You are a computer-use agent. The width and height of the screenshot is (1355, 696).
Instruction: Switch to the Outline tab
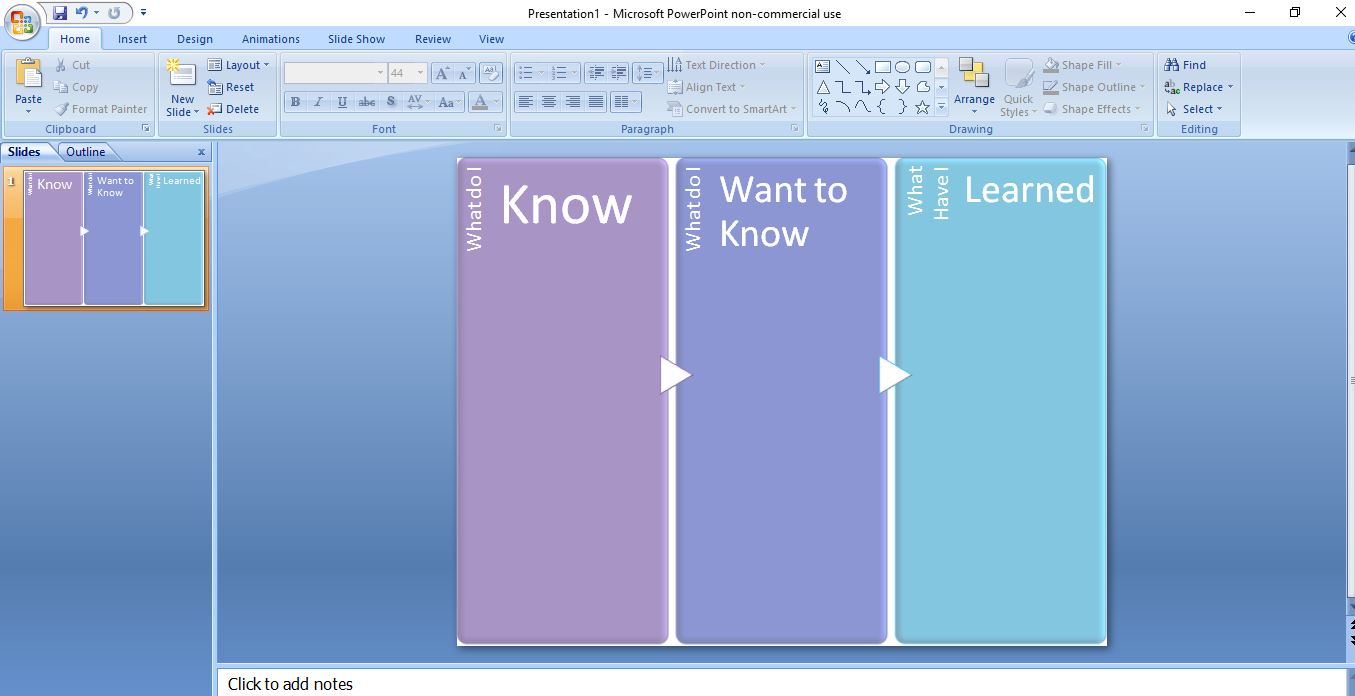click(86, 151)
